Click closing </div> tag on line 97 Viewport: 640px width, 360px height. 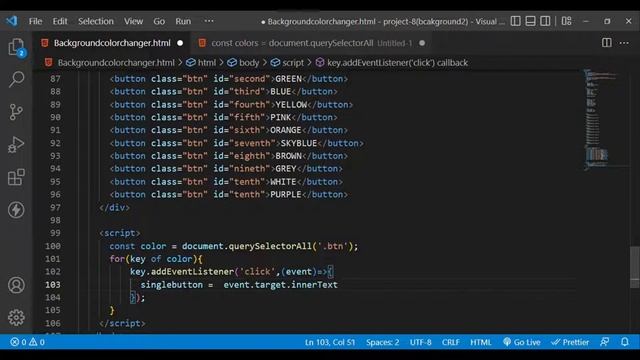(x=114, y=207)
